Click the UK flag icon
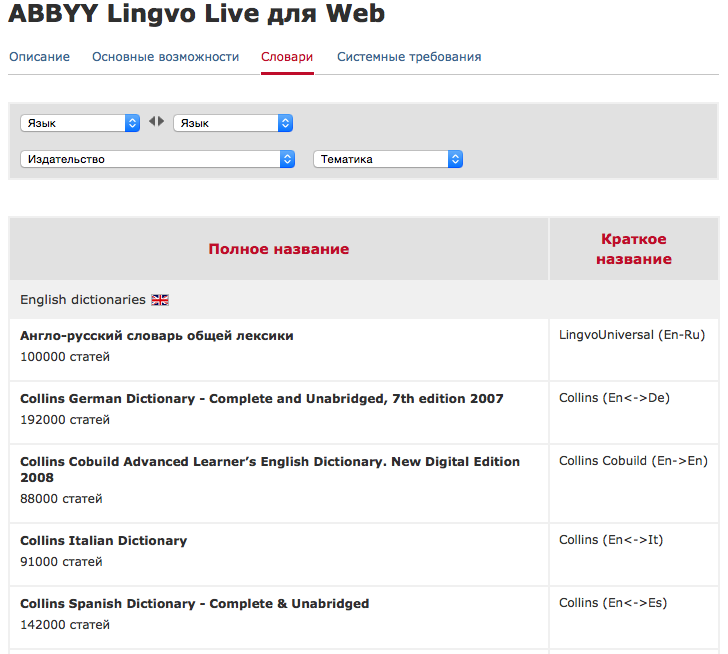This screenshot has width=728, height=654. 160,300
